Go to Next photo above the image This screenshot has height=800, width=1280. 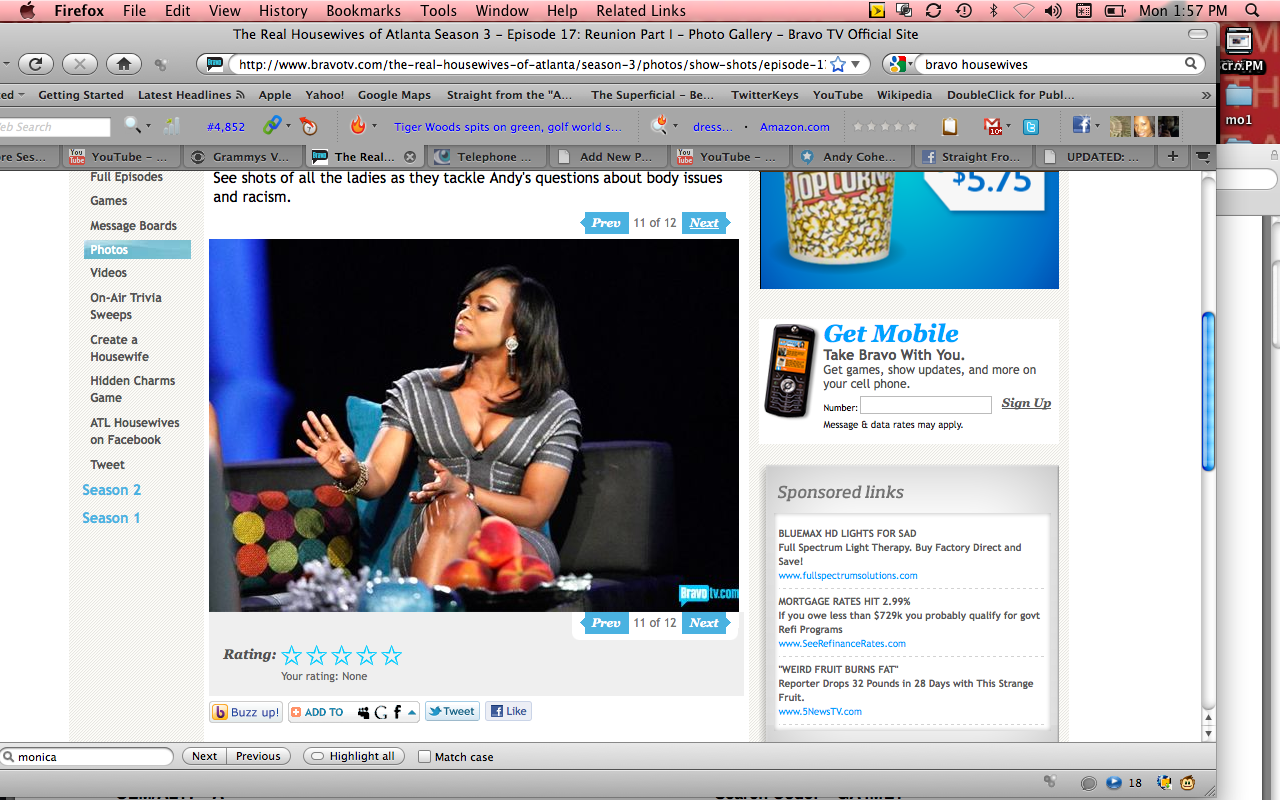pos(704,223)
